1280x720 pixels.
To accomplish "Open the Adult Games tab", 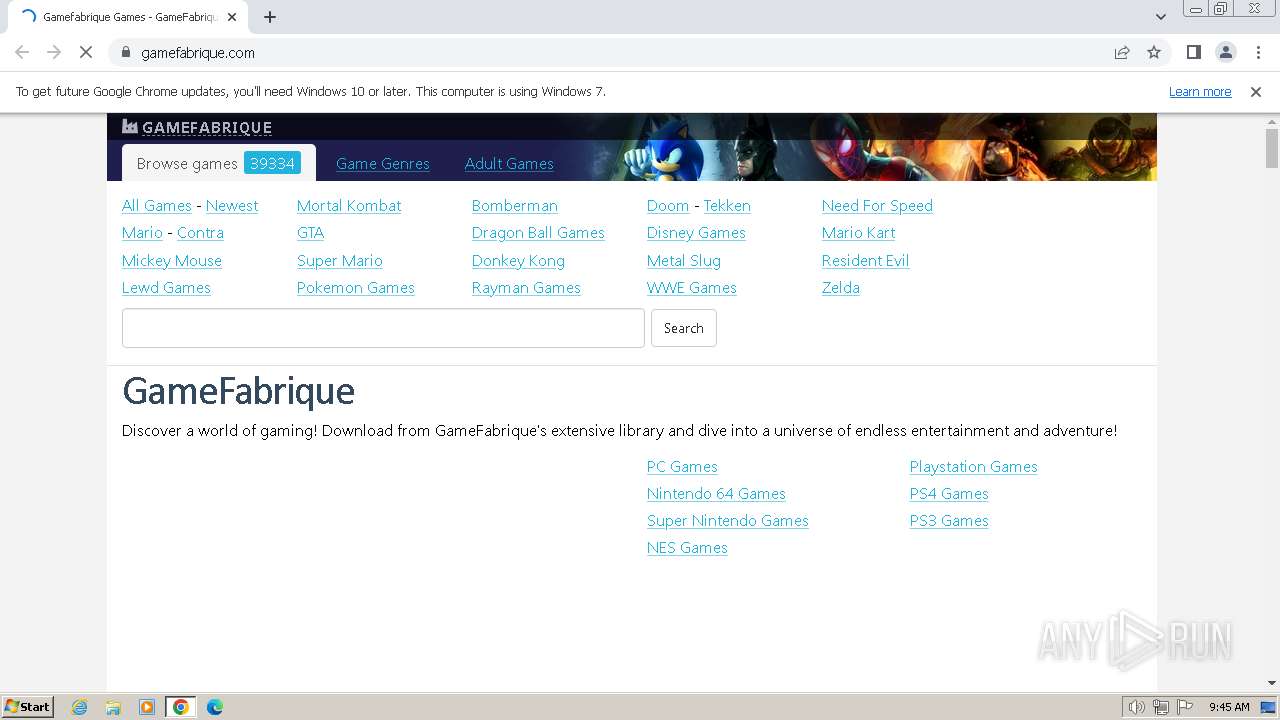I will 509,164.
